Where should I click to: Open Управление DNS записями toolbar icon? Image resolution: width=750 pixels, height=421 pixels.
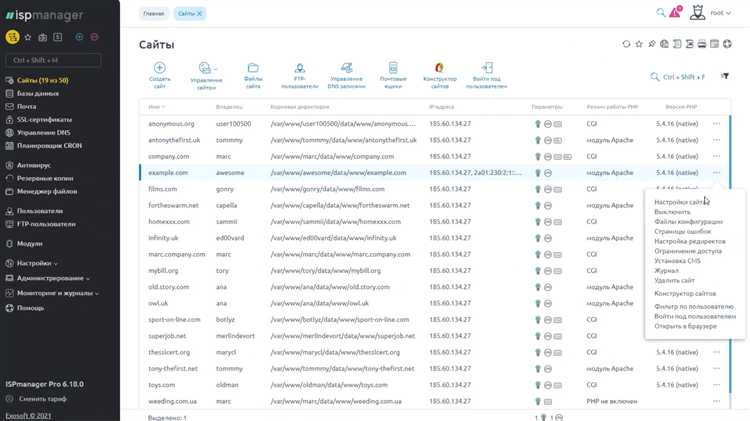click(346, 67)
